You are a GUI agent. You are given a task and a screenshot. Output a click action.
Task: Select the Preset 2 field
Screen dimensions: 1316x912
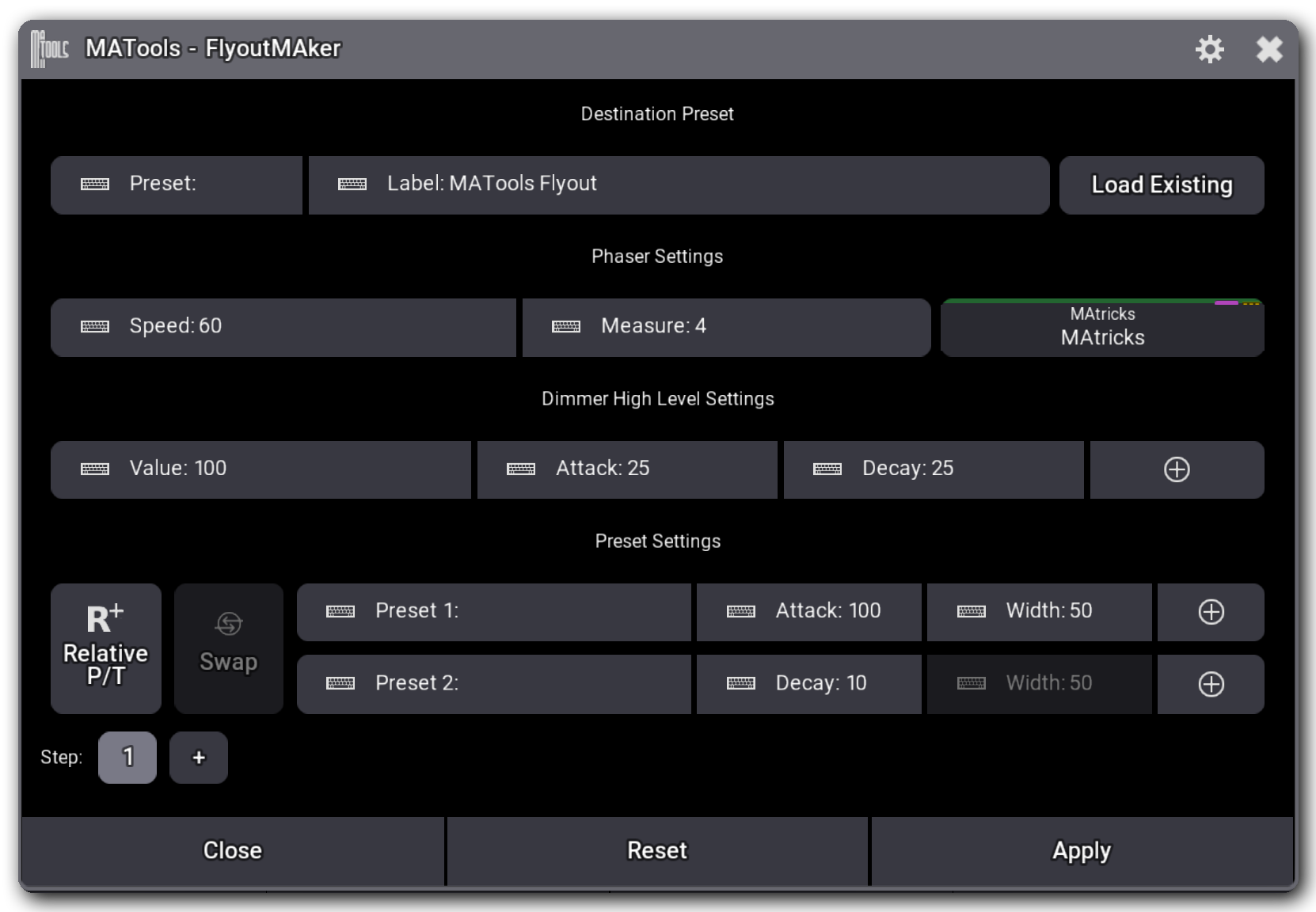494,684
